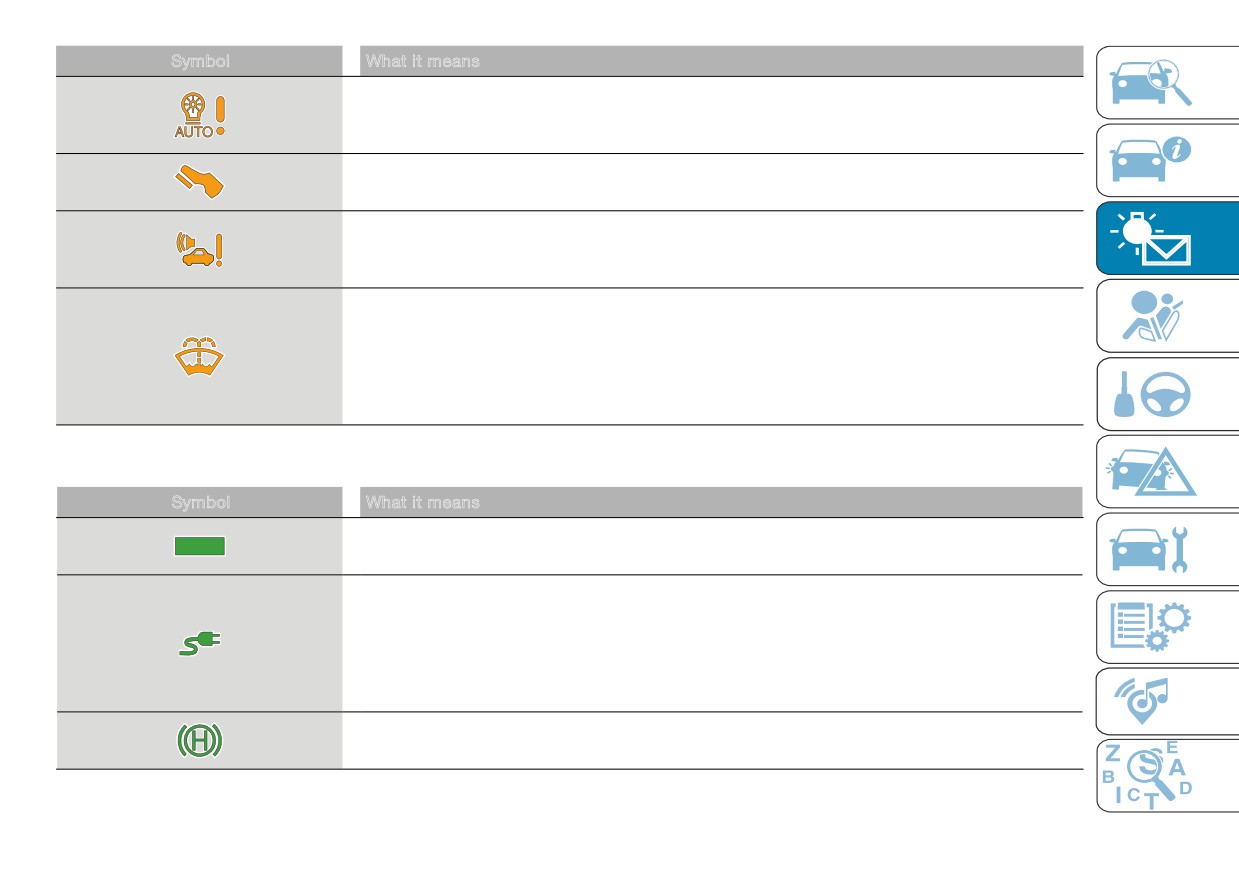This screenshot has width=1239, height=872.
Task: Open the emergency hazard triangle tab
Action: [x=1167, y=471]
